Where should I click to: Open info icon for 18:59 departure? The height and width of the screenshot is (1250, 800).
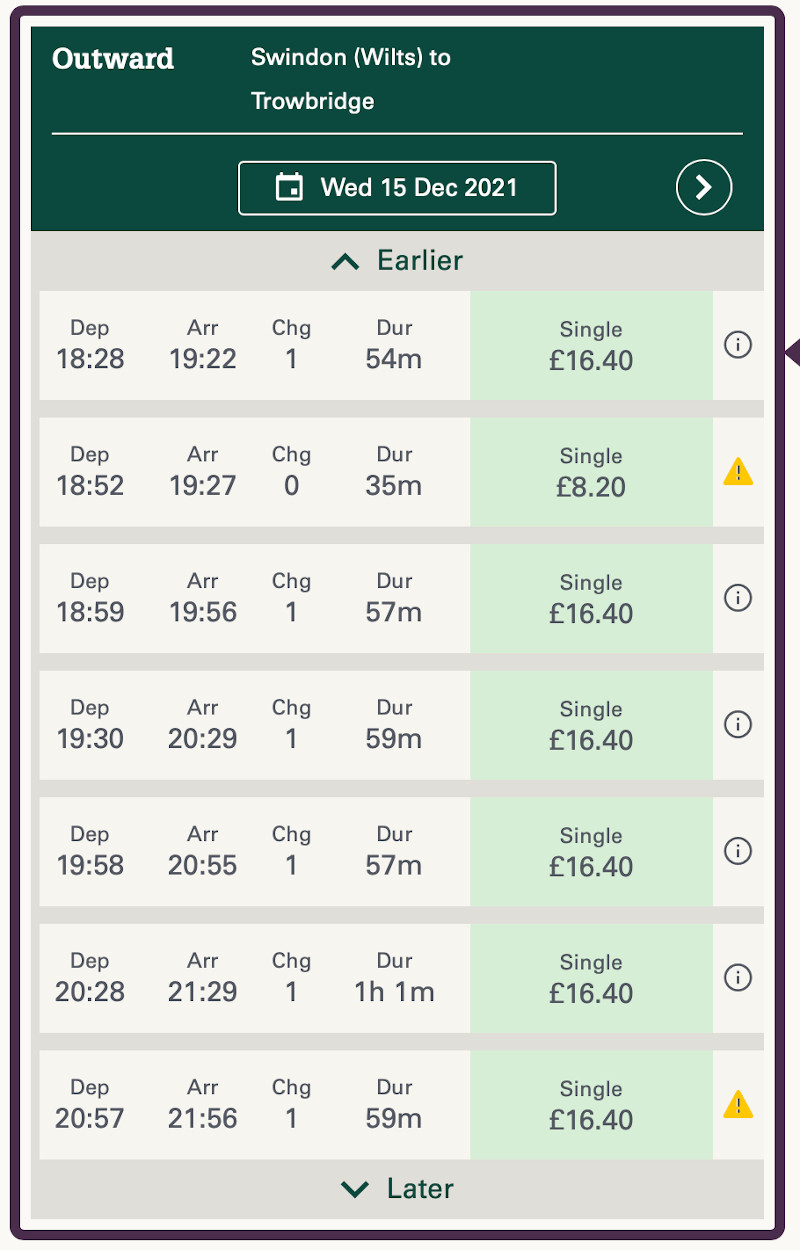[737, 598]
